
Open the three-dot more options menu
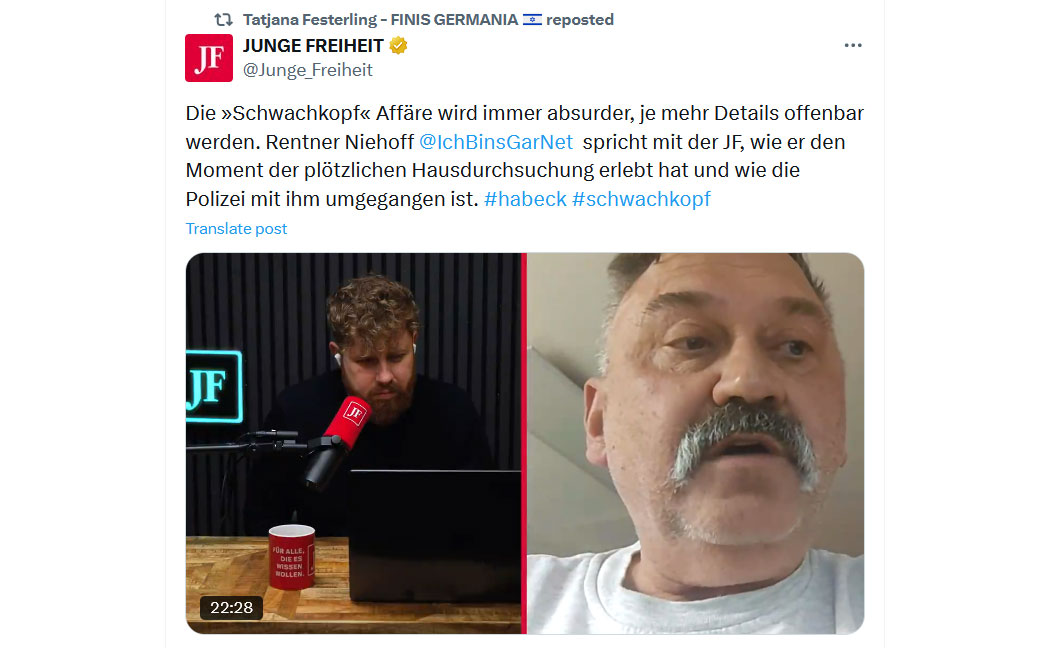tap(852, 46)
